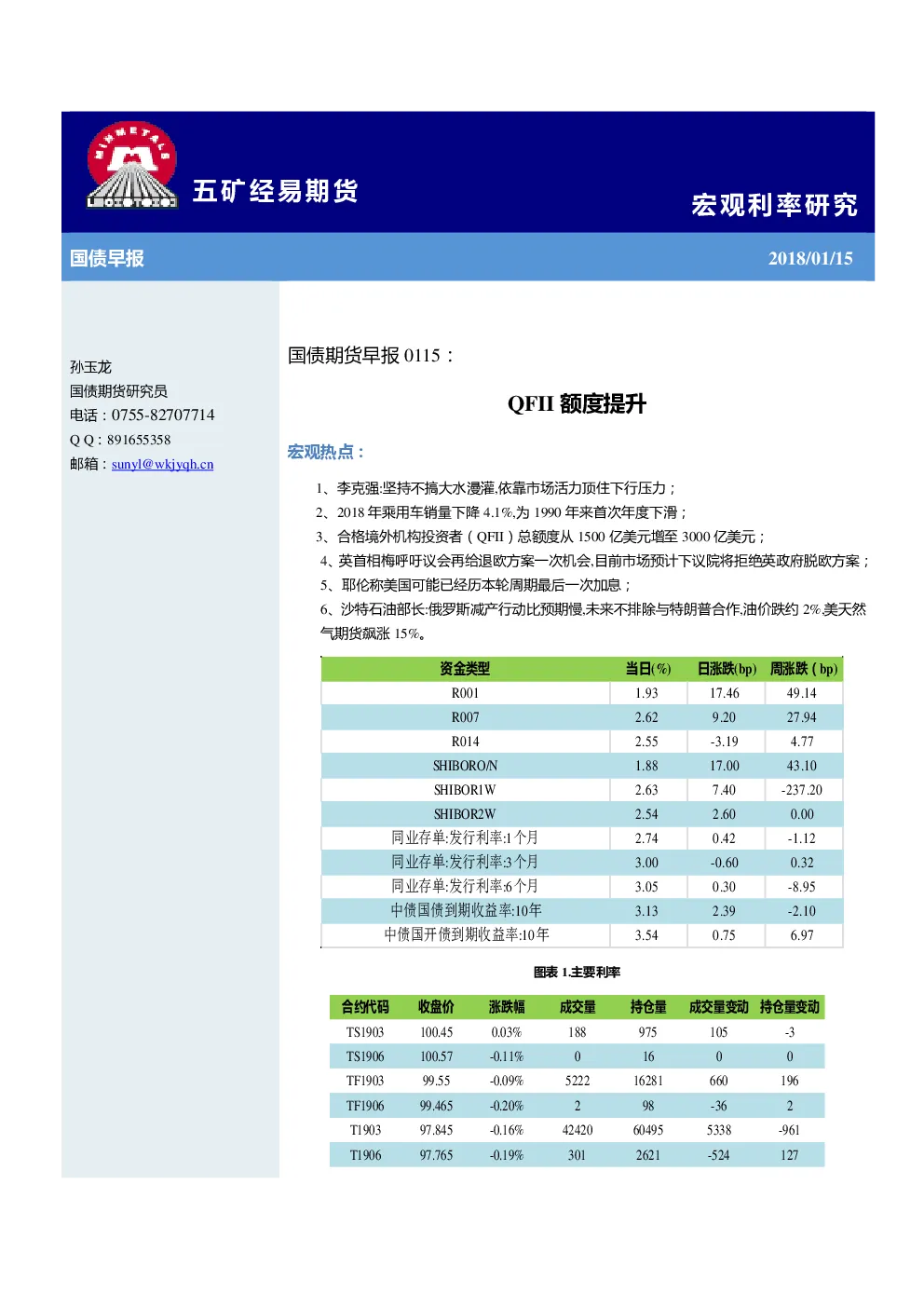Select the date 2018/01/15
The height and width of the screenshot is (1307, 924).
(810, 259)
